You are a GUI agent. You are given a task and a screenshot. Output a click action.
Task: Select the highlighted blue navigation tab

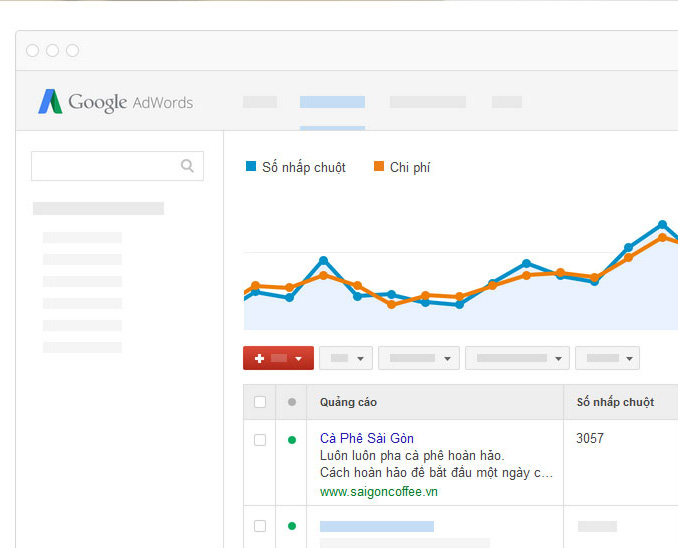pos(332,102)
